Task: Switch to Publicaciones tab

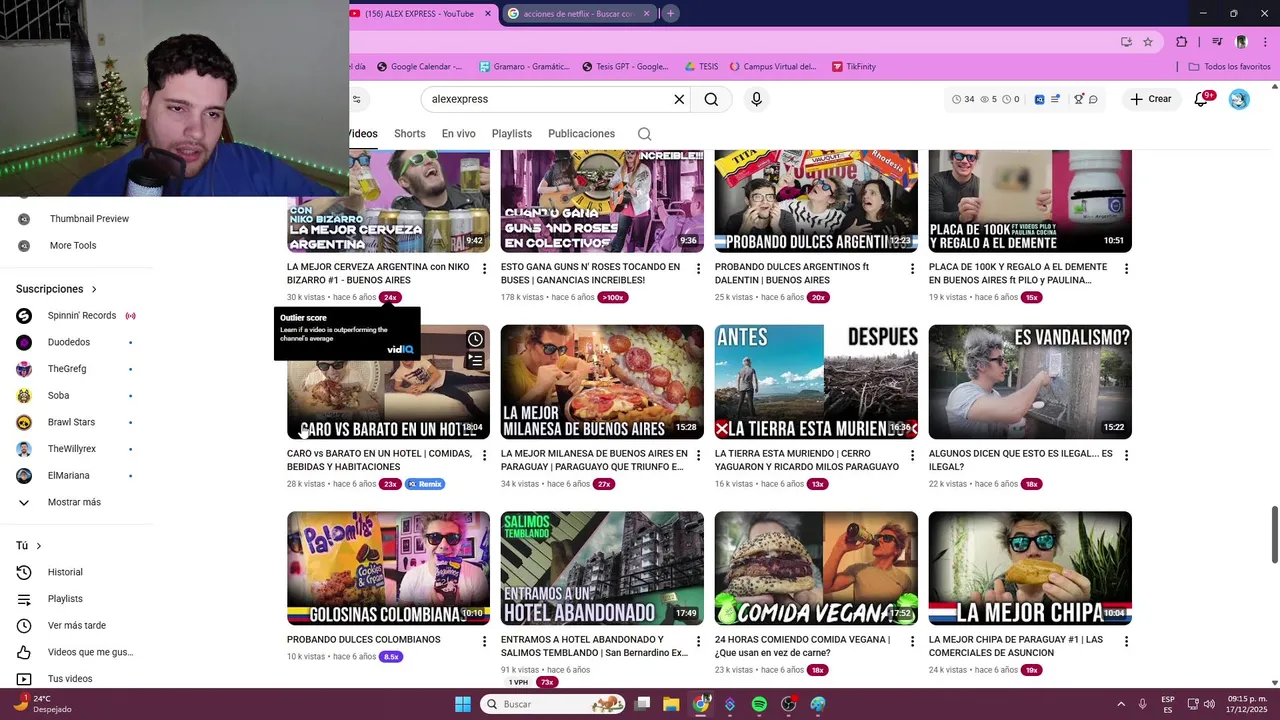Action: point(581,134)
